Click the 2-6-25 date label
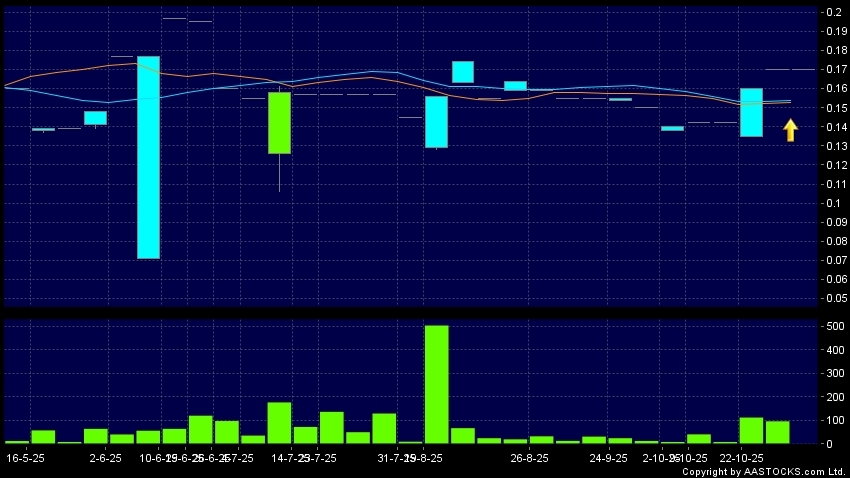Viewport: 850px width, 478px height. pos(105,458)
